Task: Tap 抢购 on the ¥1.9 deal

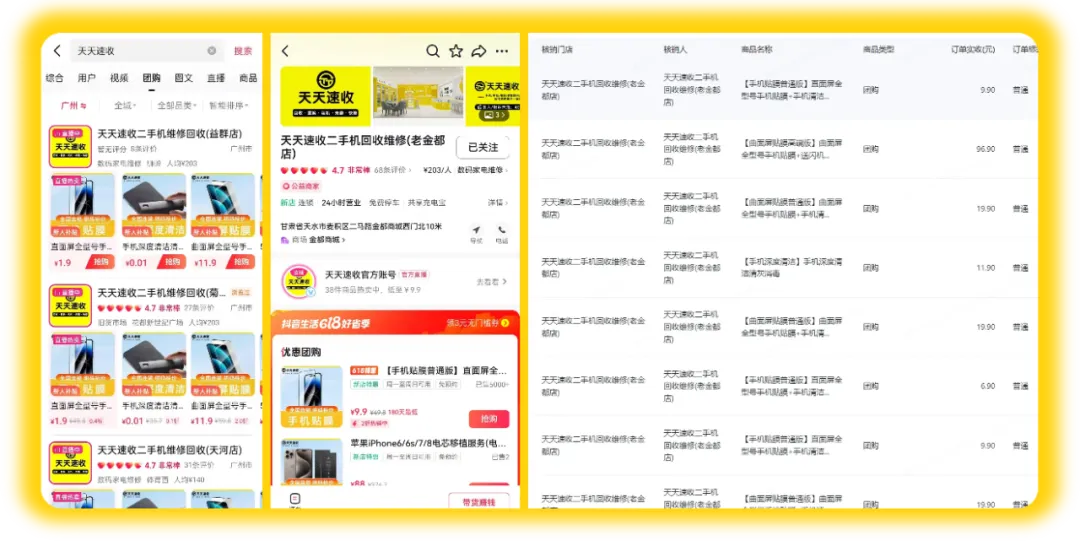Action: tap(101, 262)
